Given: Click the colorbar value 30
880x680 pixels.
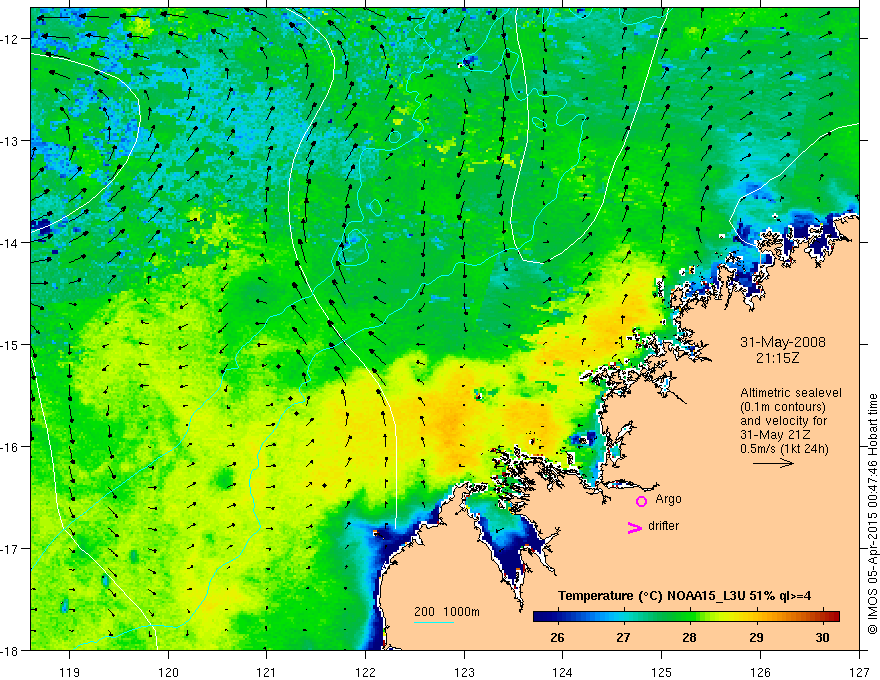Looking at the screenshot, I should coord(822,637).
